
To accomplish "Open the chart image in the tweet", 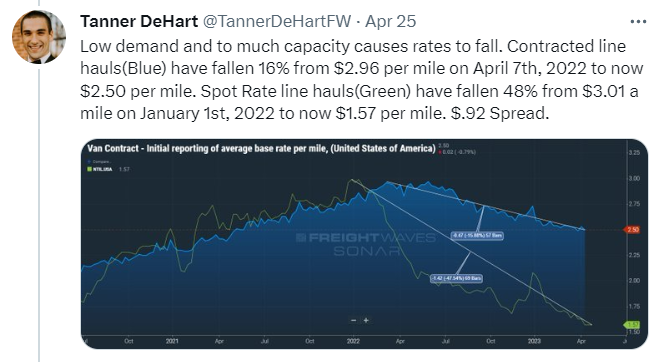I will [364, 244].
